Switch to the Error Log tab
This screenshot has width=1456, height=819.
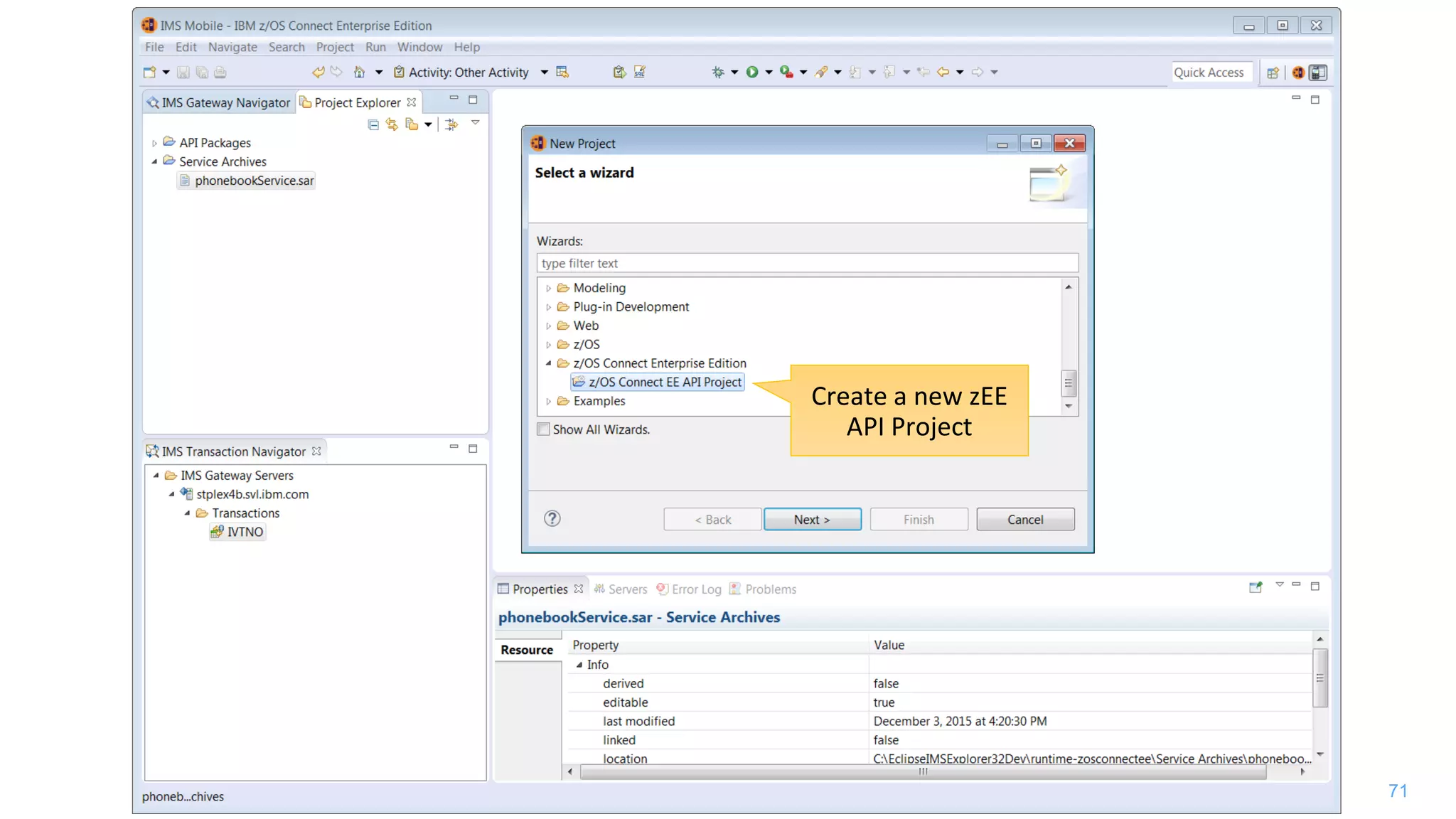point(689,589)
